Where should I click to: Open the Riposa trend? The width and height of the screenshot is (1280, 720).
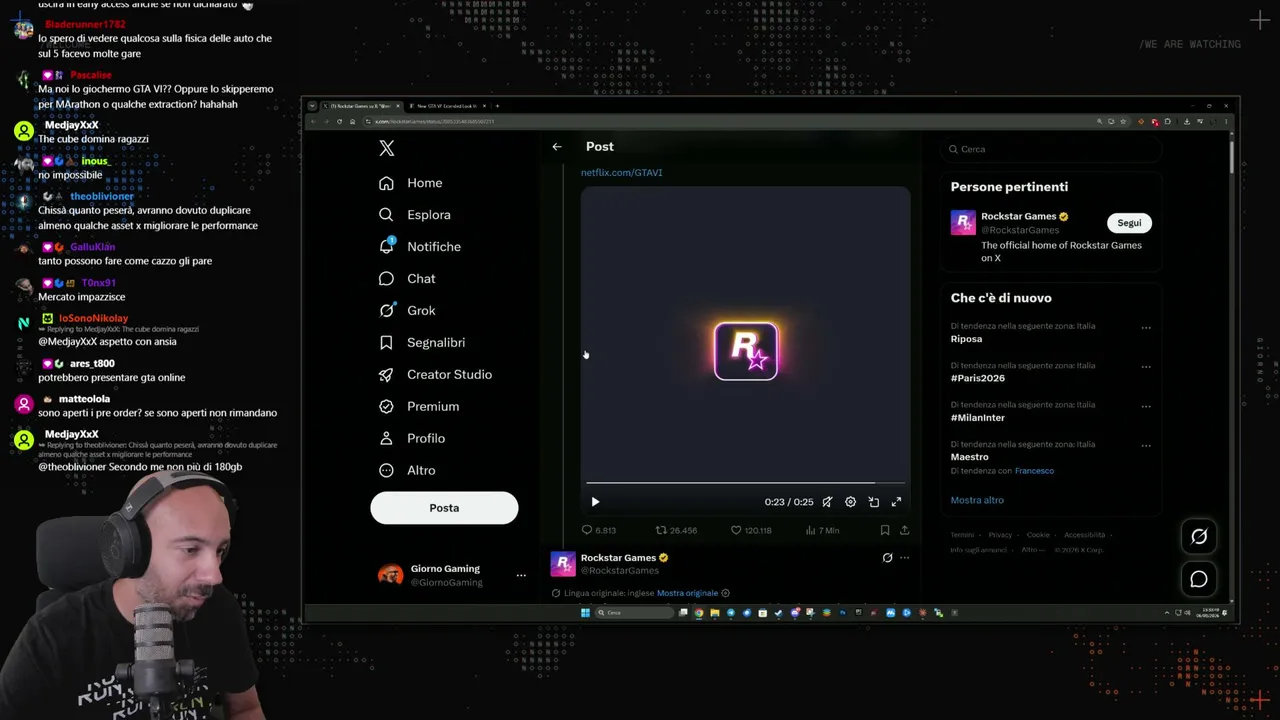(x=966, y=339)
